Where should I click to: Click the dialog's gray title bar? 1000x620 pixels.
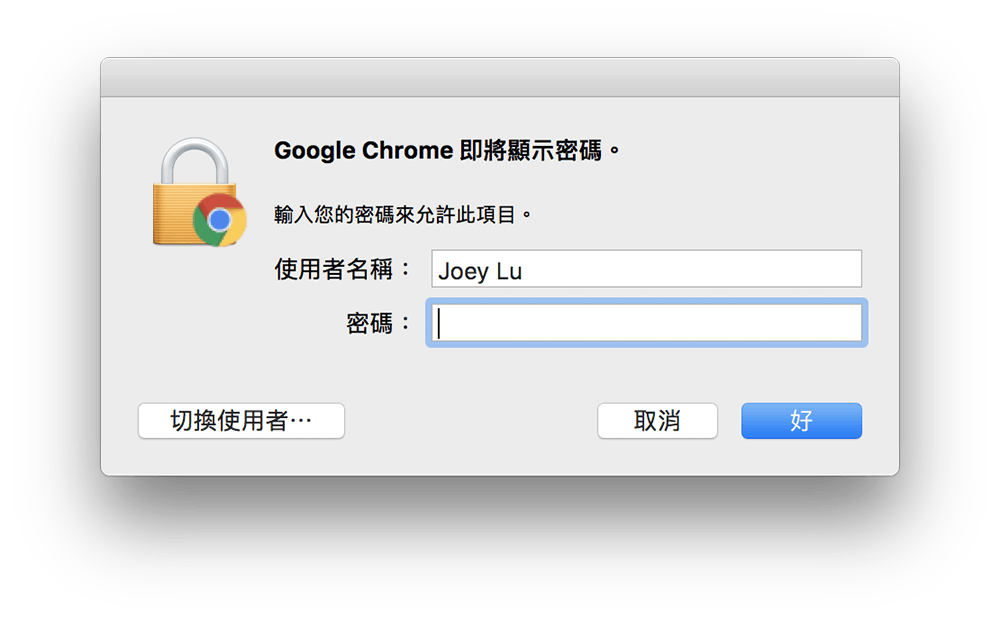tap(500, 77)
